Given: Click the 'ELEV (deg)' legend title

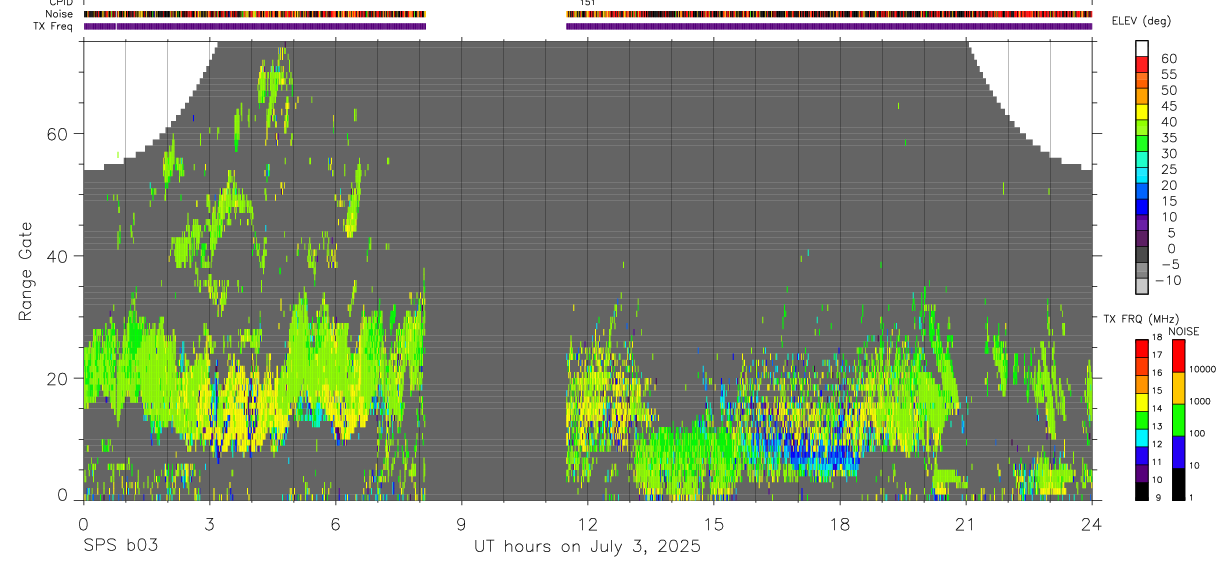Looking at the screenshot, I should click(1141, 22).
